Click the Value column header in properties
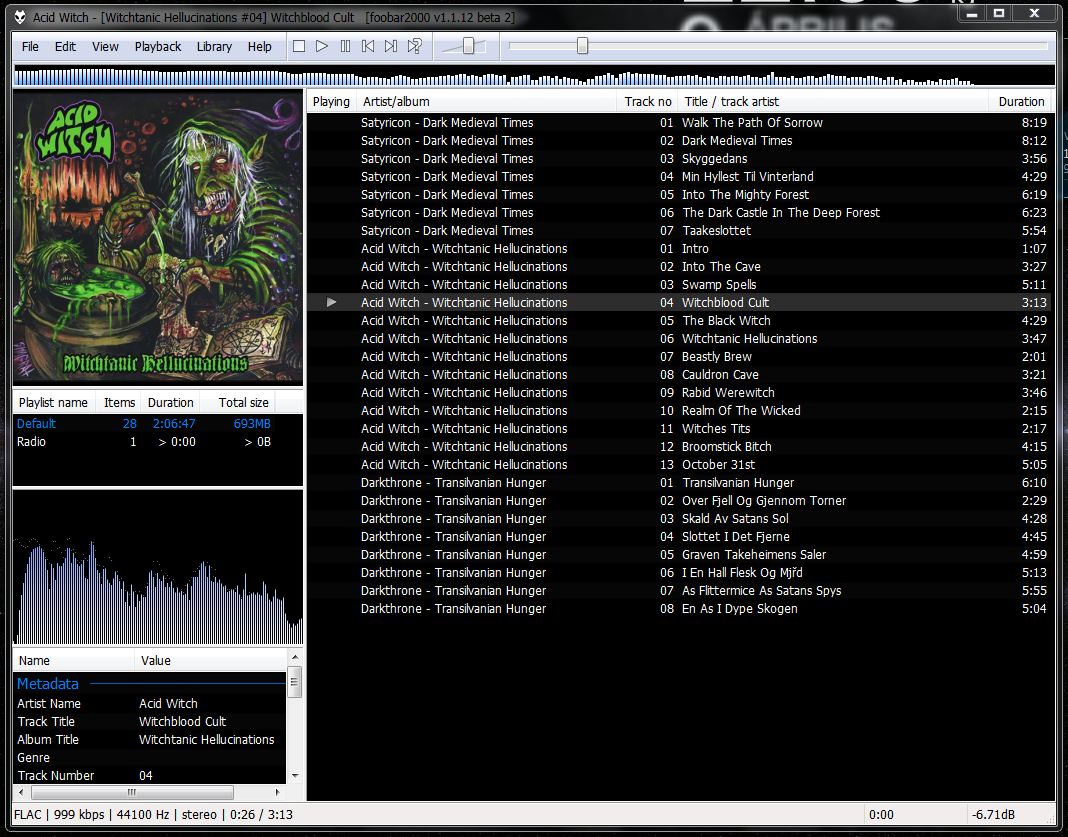Screen dimensions: 1068x837 click(211, 660)
